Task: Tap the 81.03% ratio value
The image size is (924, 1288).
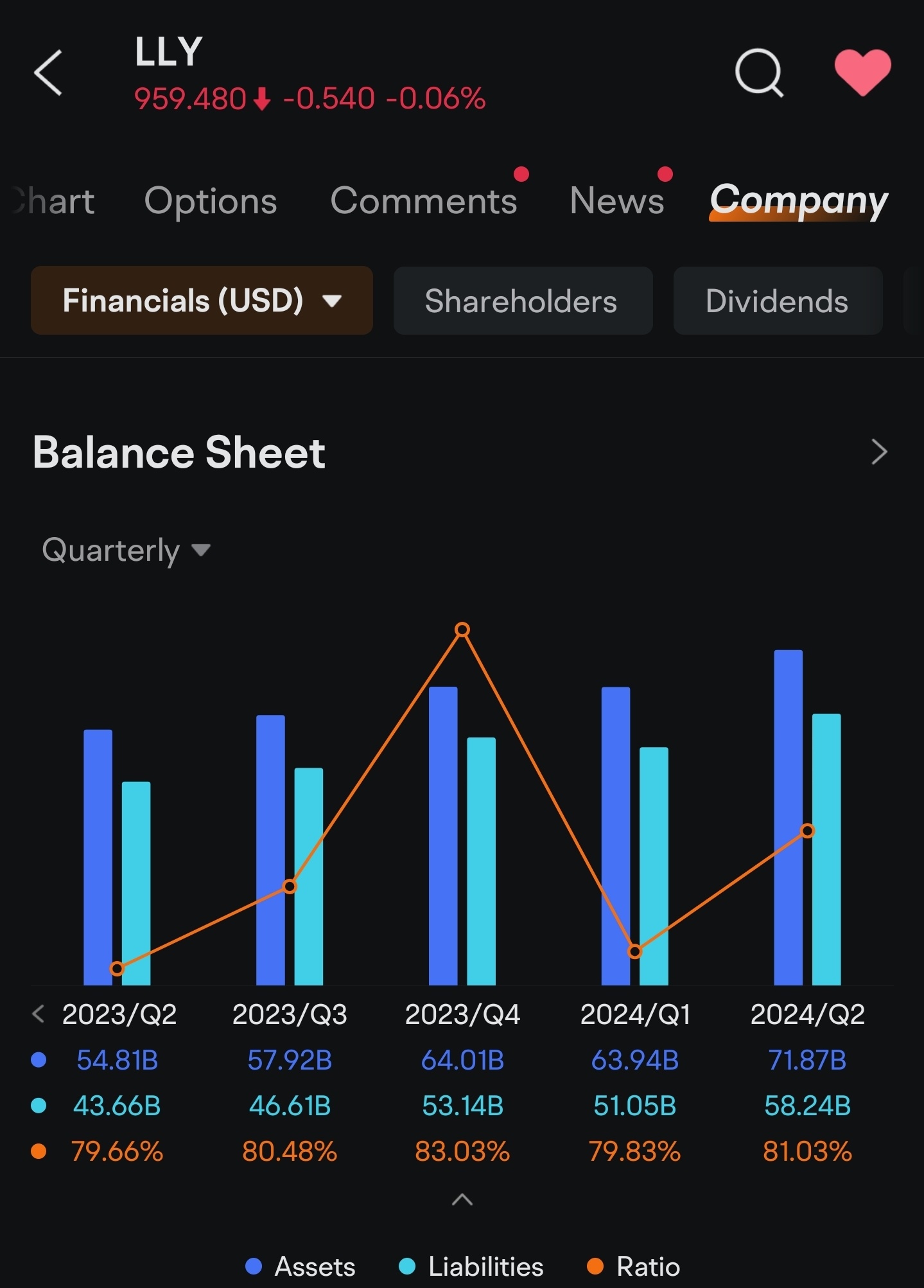Action: click(x=808, y=1151)
